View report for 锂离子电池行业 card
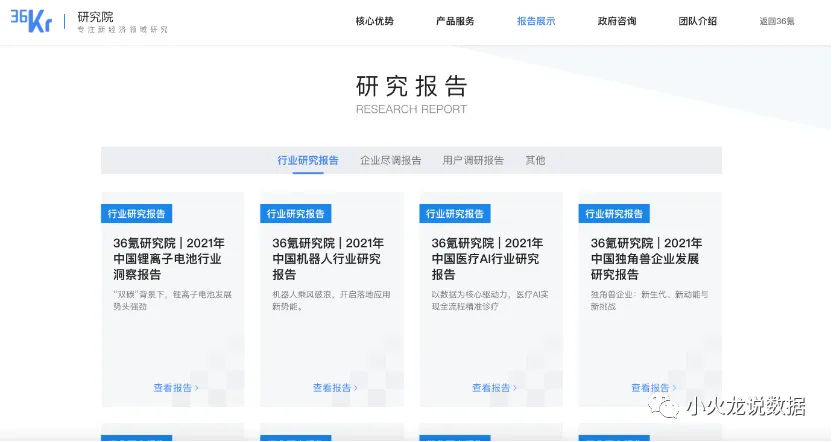Image resolution: width=832 pixels, height=442 pixels. tap(176, 388)
